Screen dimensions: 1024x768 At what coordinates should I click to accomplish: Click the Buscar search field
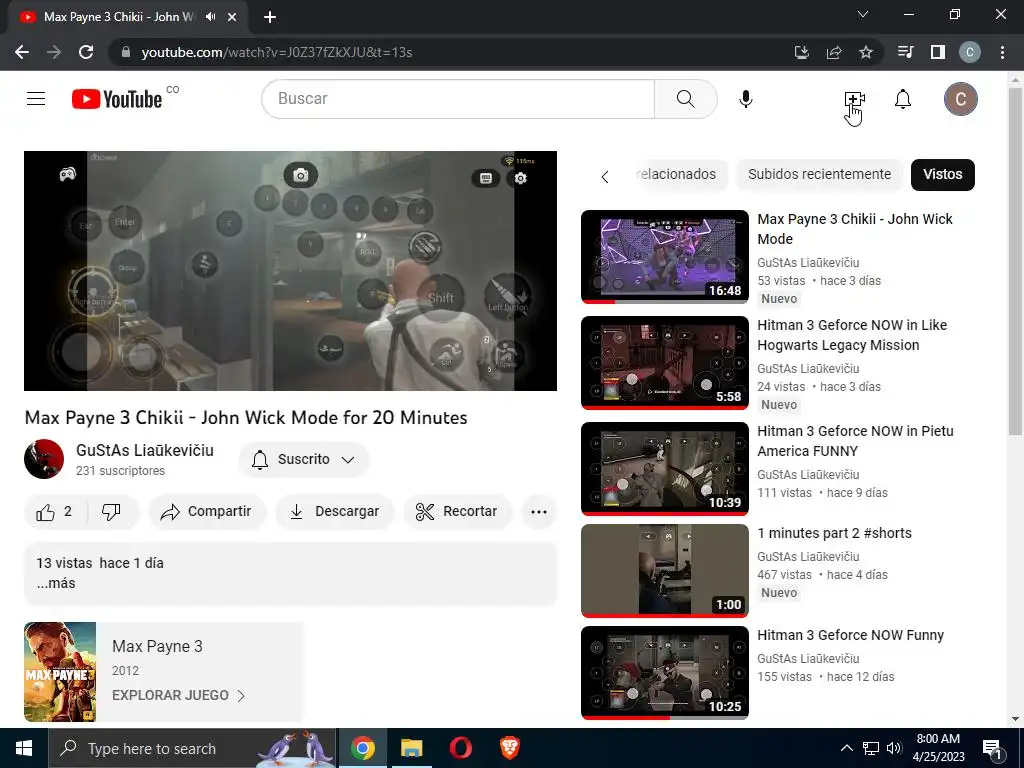(x=458, y=99)
